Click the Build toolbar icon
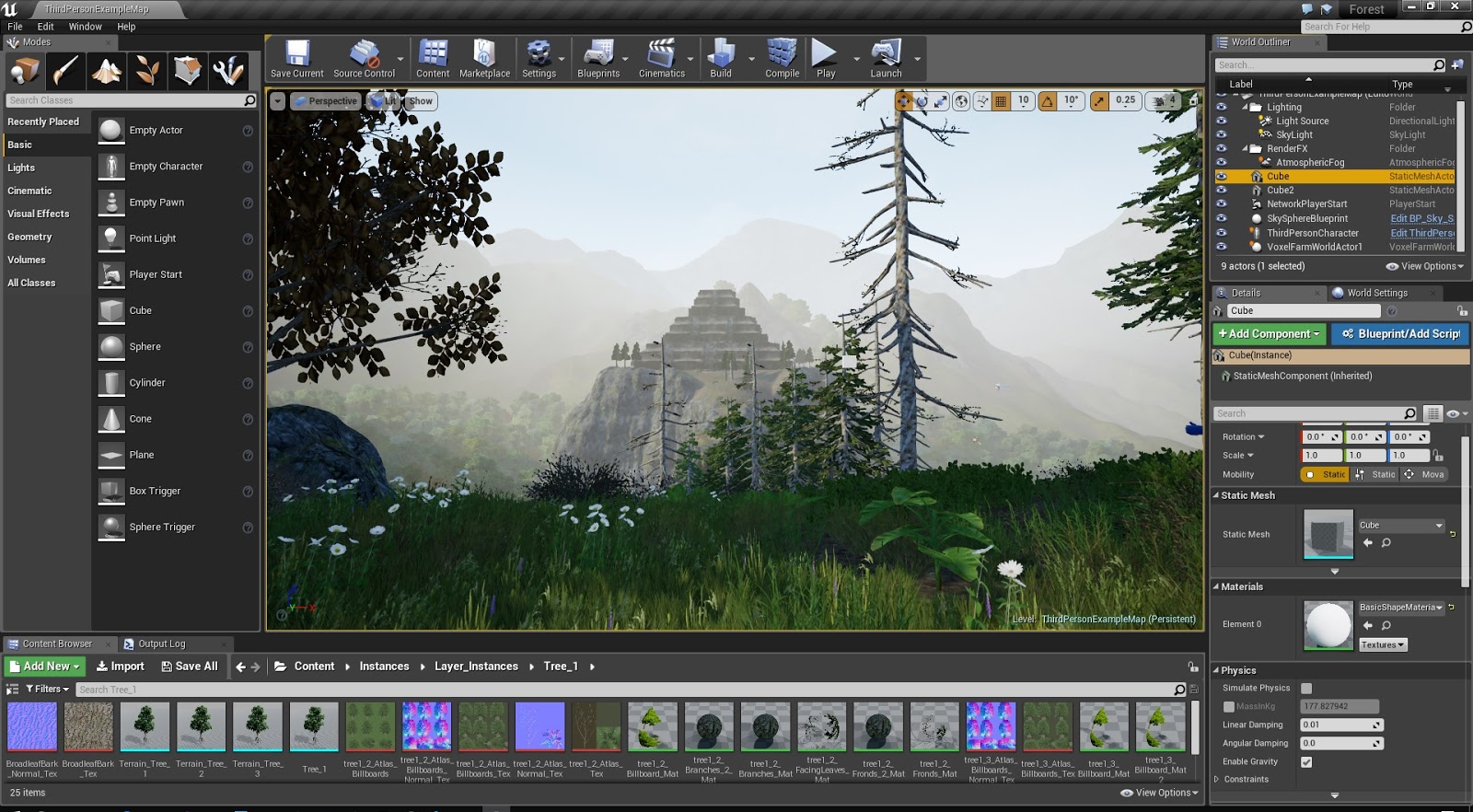This screenshot has height=812, width=1473. [721, 59]
